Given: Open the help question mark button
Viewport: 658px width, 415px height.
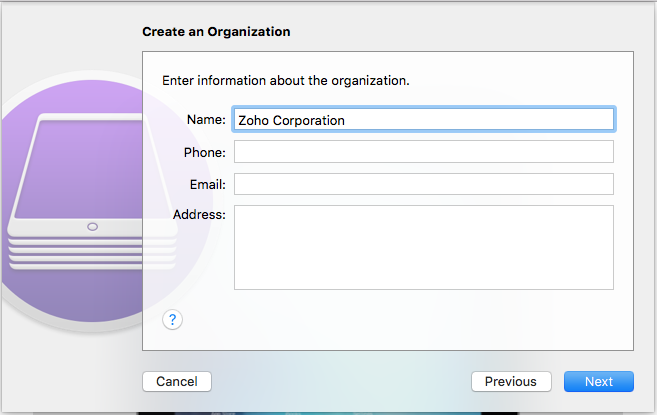Looking at the screenshot, I should click(172, 320).
